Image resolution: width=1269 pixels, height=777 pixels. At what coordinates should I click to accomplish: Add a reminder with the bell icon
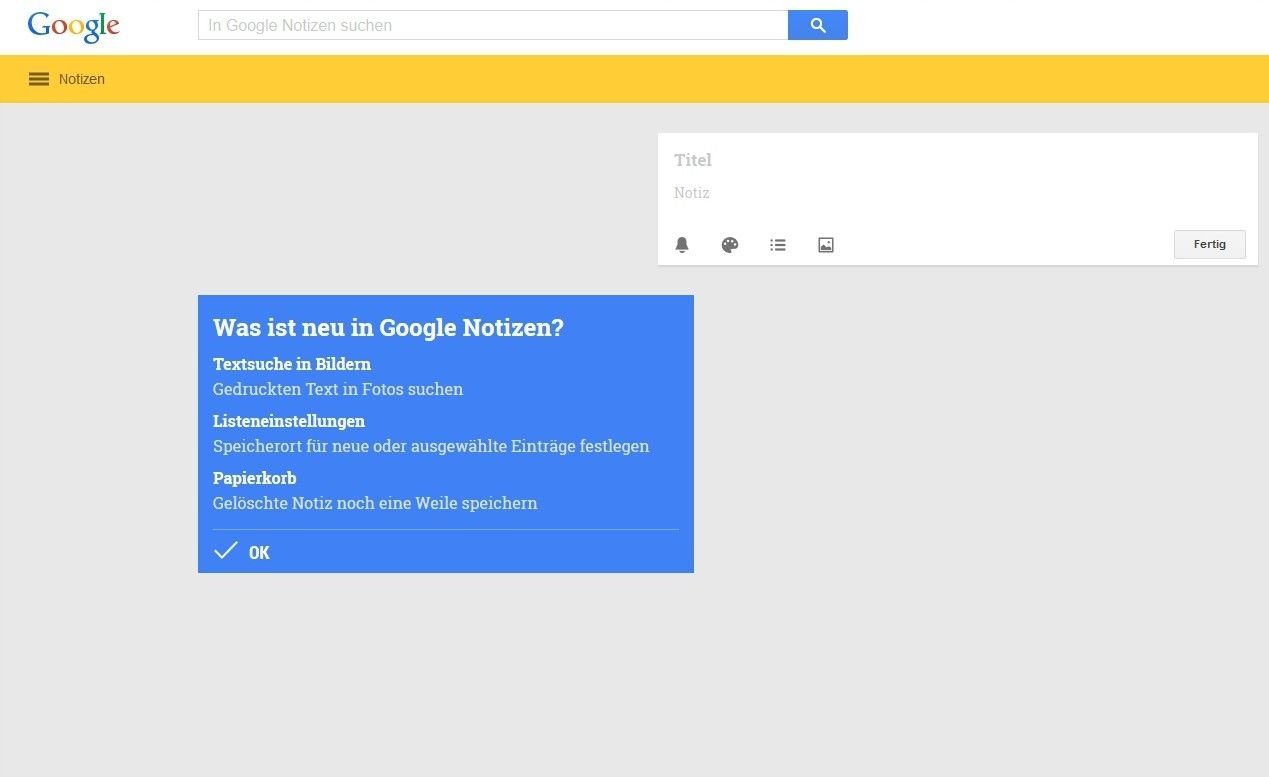tap(682, 245)
